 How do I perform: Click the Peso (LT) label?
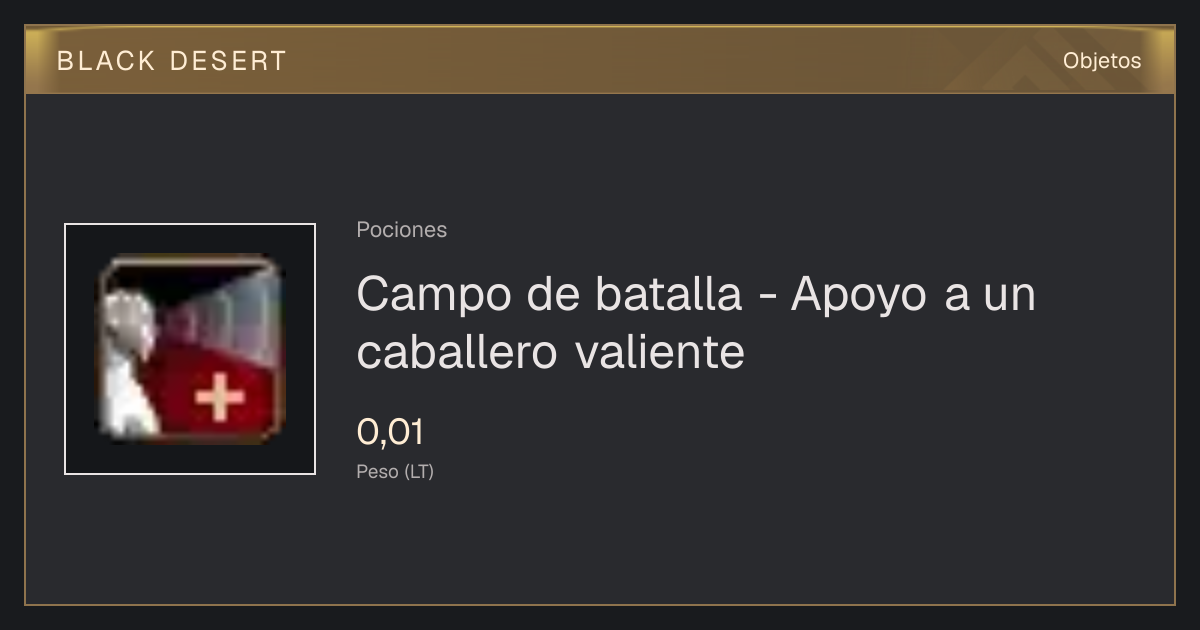(x=395, y=472)
